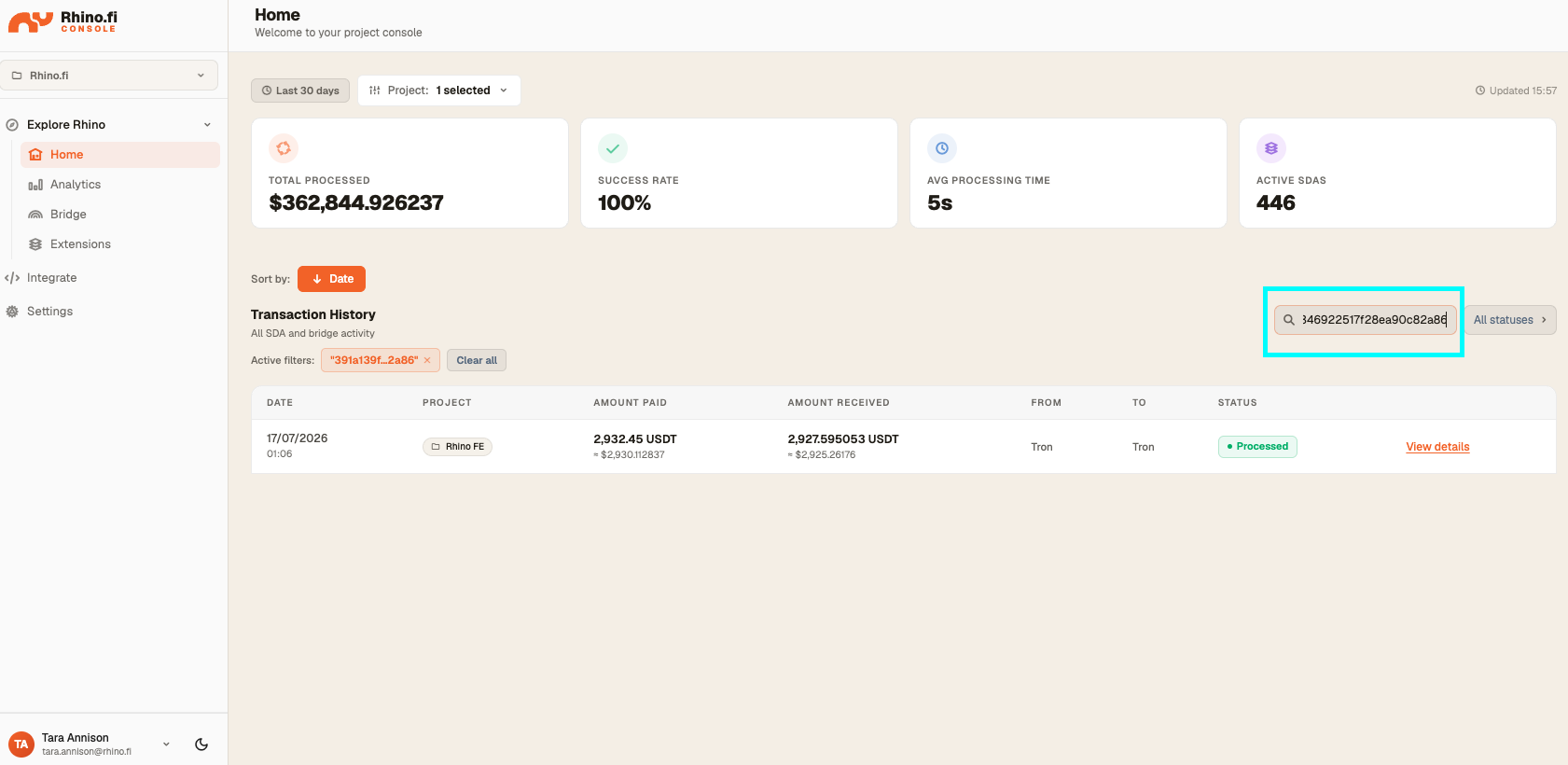Click the search magnifier icon
Screen dimensions: 1568x765
click(1289, 320)
